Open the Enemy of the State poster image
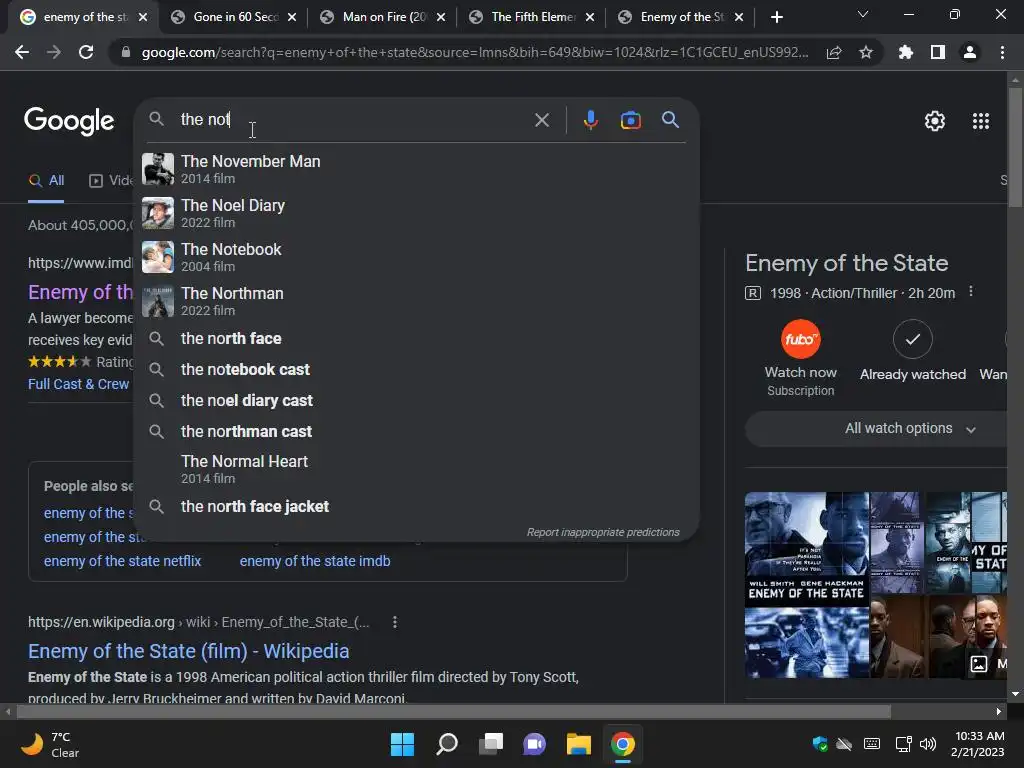 click(807, 549)
